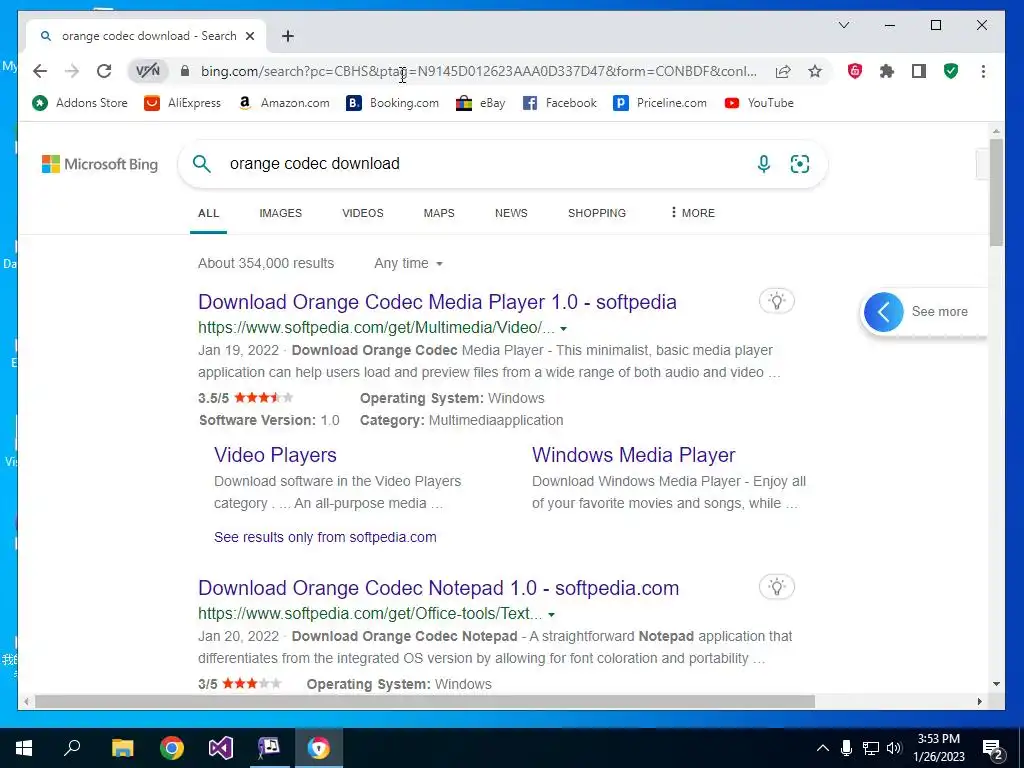Open Priceline.com bookmark
This screenshot has width=1024, height=768.
point(660,103)
